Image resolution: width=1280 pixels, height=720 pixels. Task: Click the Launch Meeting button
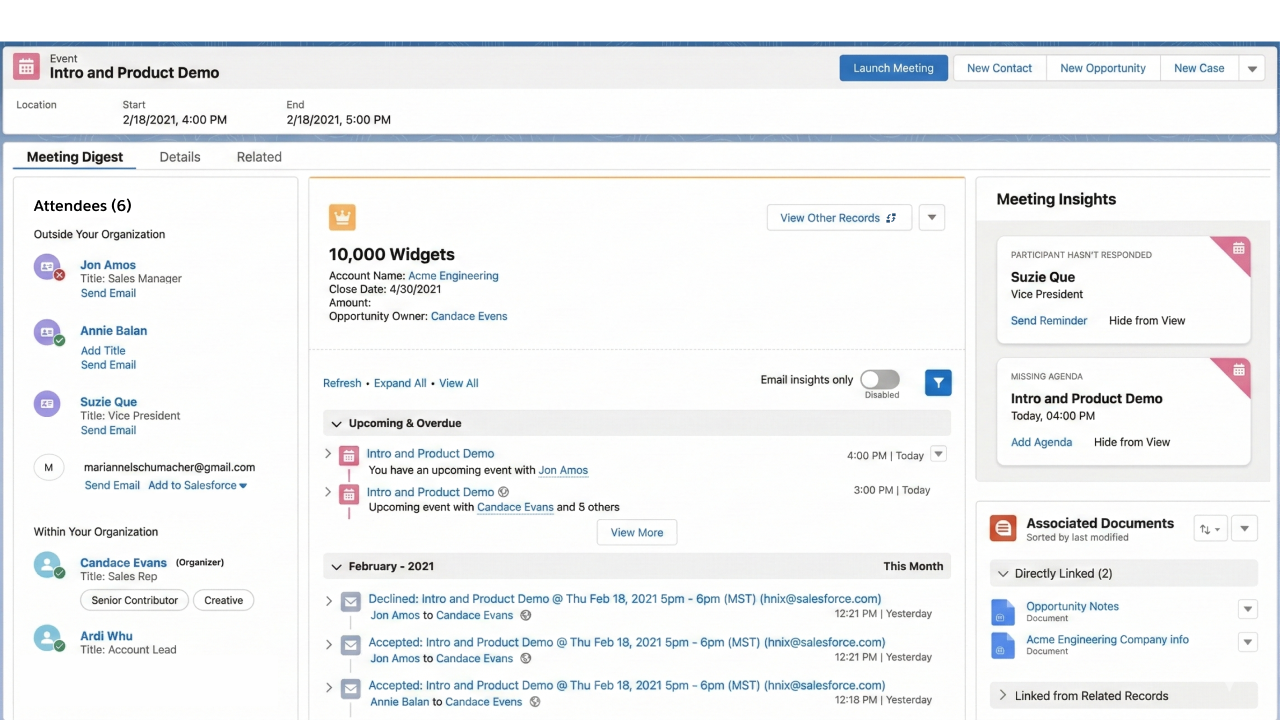tap(893, 68)
